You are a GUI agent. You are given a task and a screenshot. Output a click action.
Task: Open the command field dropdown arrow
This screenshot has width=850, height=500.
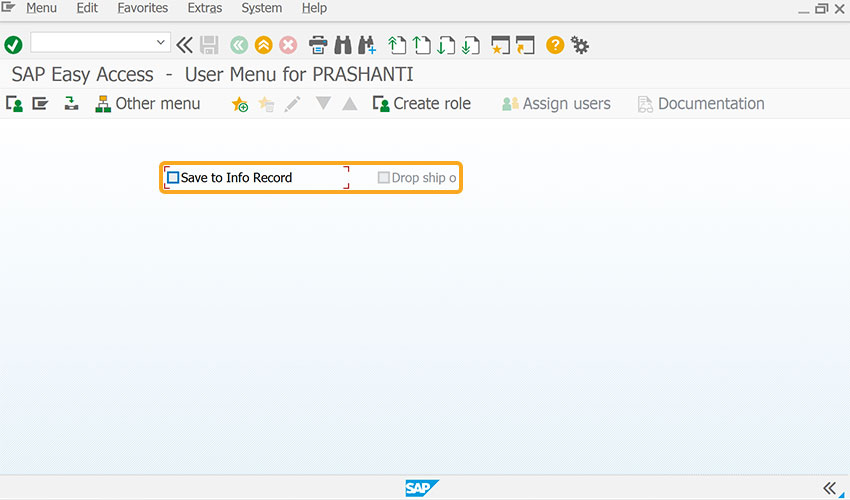point(160,42)
